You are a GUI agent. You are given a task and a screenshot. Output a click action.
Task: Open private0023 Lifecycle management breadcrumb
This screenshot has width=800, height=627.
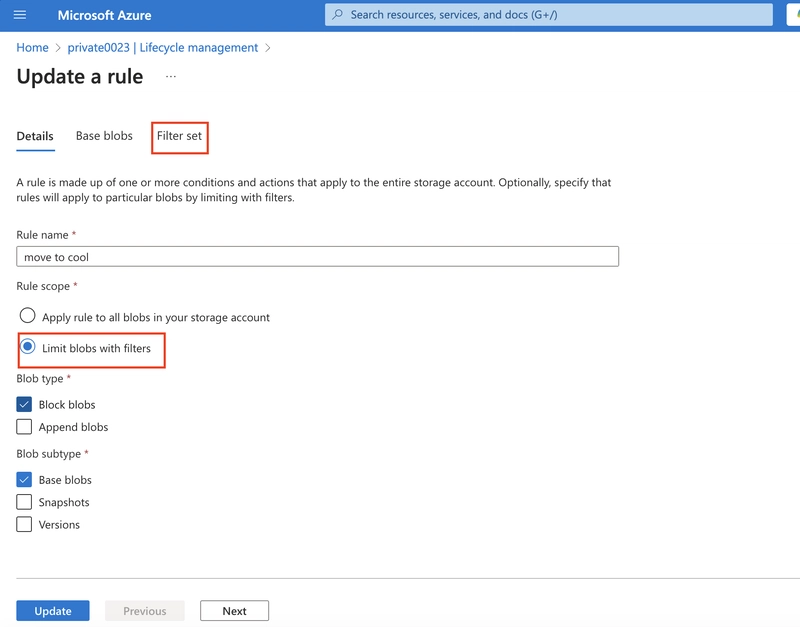(x=163, y=47)
